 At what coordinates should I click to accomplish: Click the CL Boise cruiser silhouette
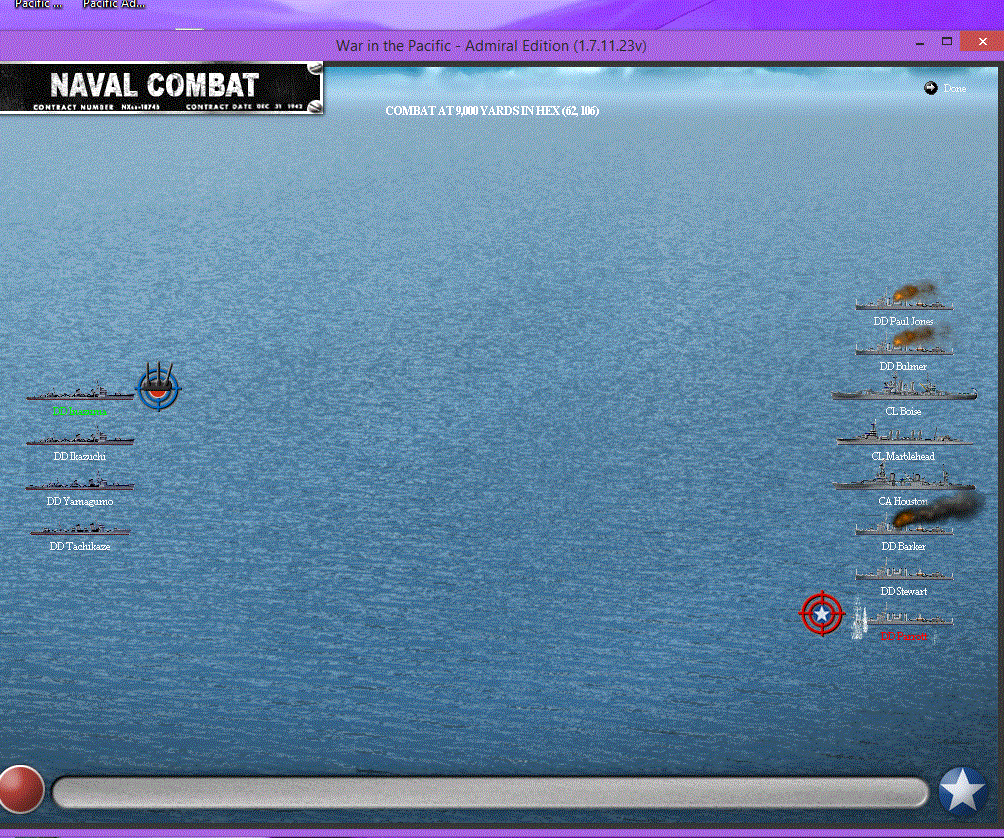[x=904, y=388]
